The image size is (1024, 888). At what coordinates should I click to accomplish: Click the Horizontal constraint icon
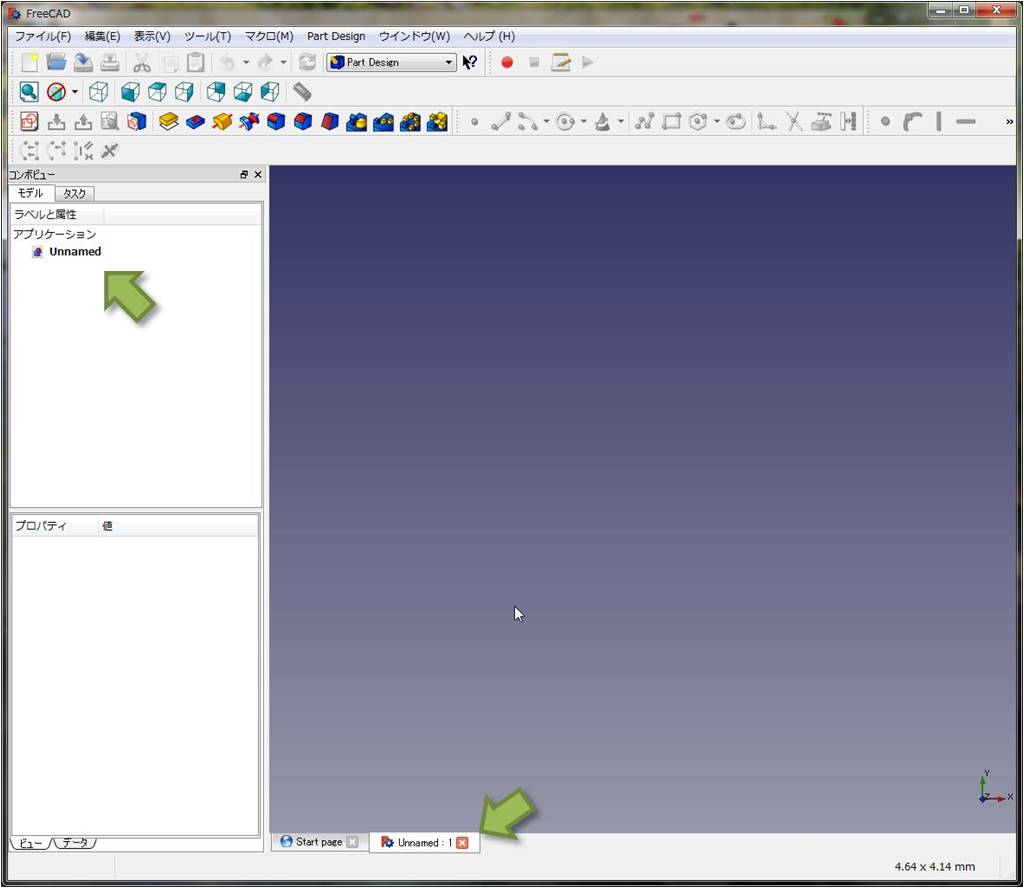(x=965, y=121)
